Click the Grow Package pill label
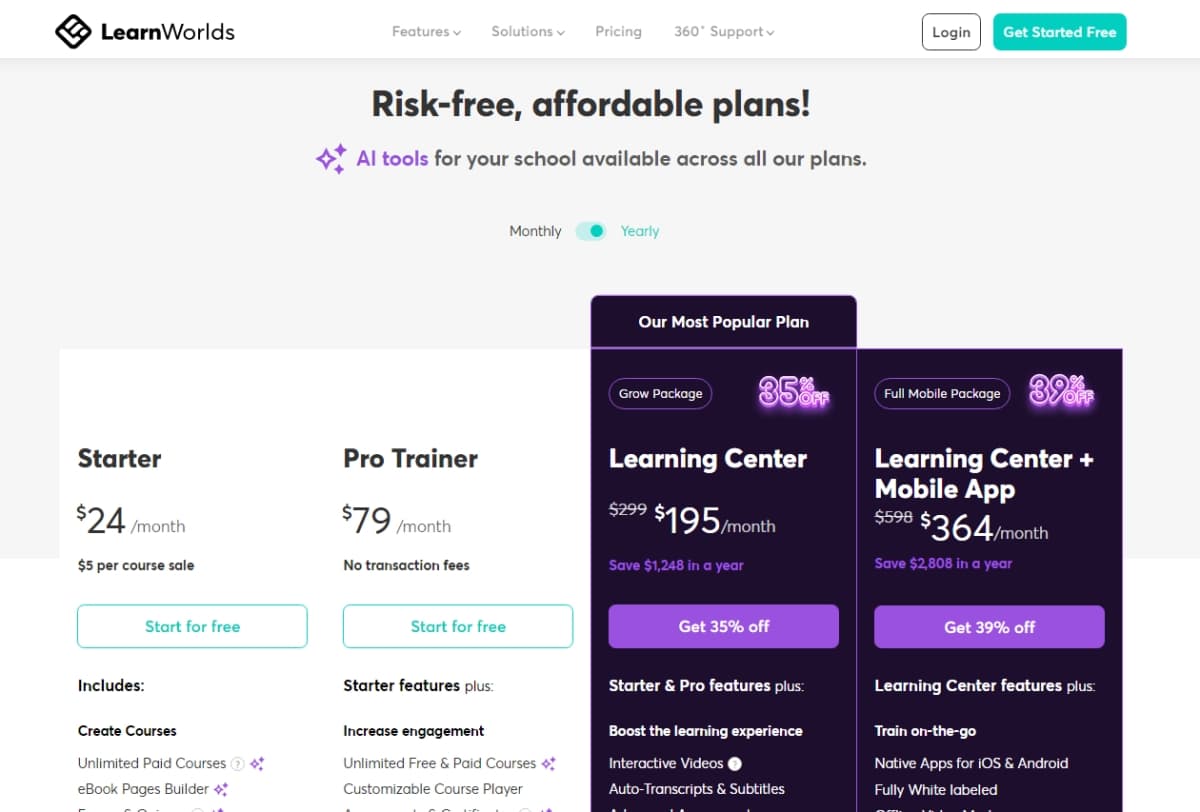1200x812 pixels. (x=661, y=393)
